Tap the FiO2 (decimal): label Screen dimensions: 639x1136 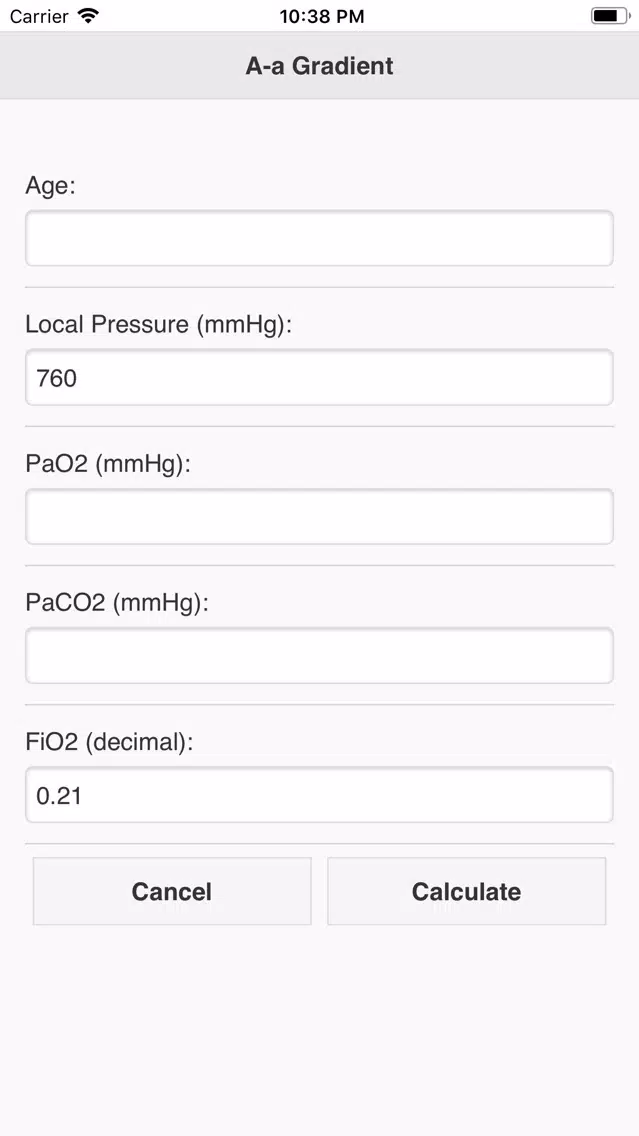point(109,743)
